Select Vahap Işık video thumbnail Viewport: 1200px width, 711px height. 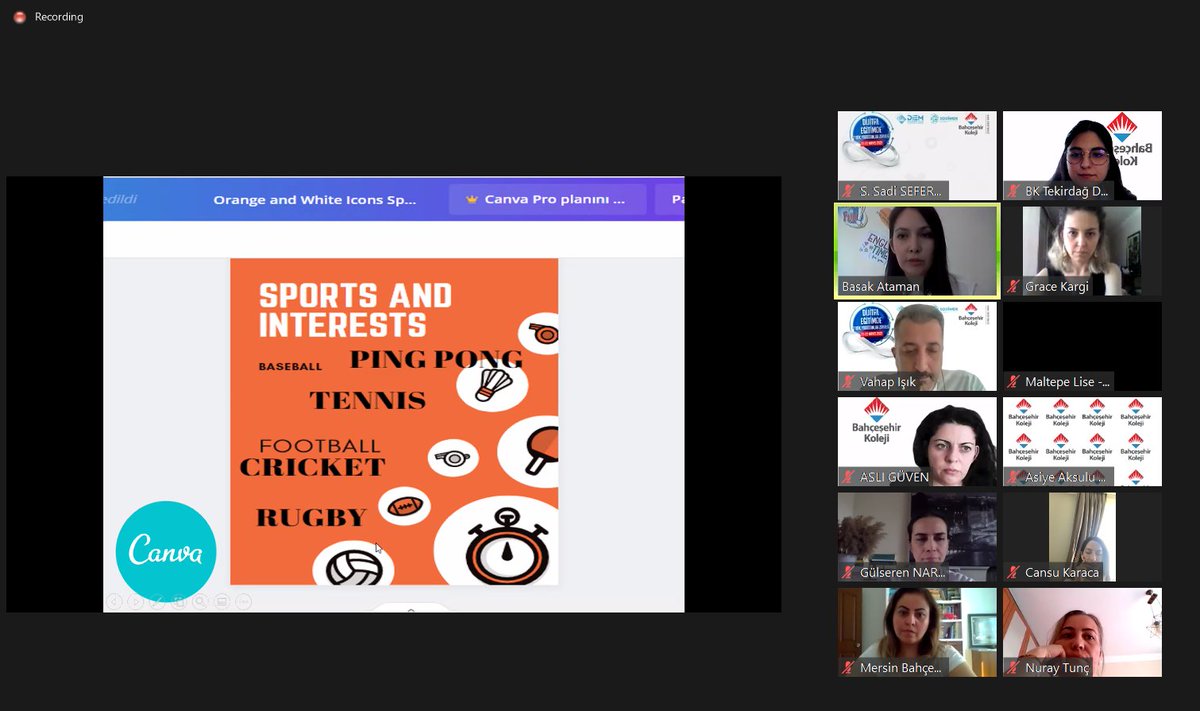917,346
